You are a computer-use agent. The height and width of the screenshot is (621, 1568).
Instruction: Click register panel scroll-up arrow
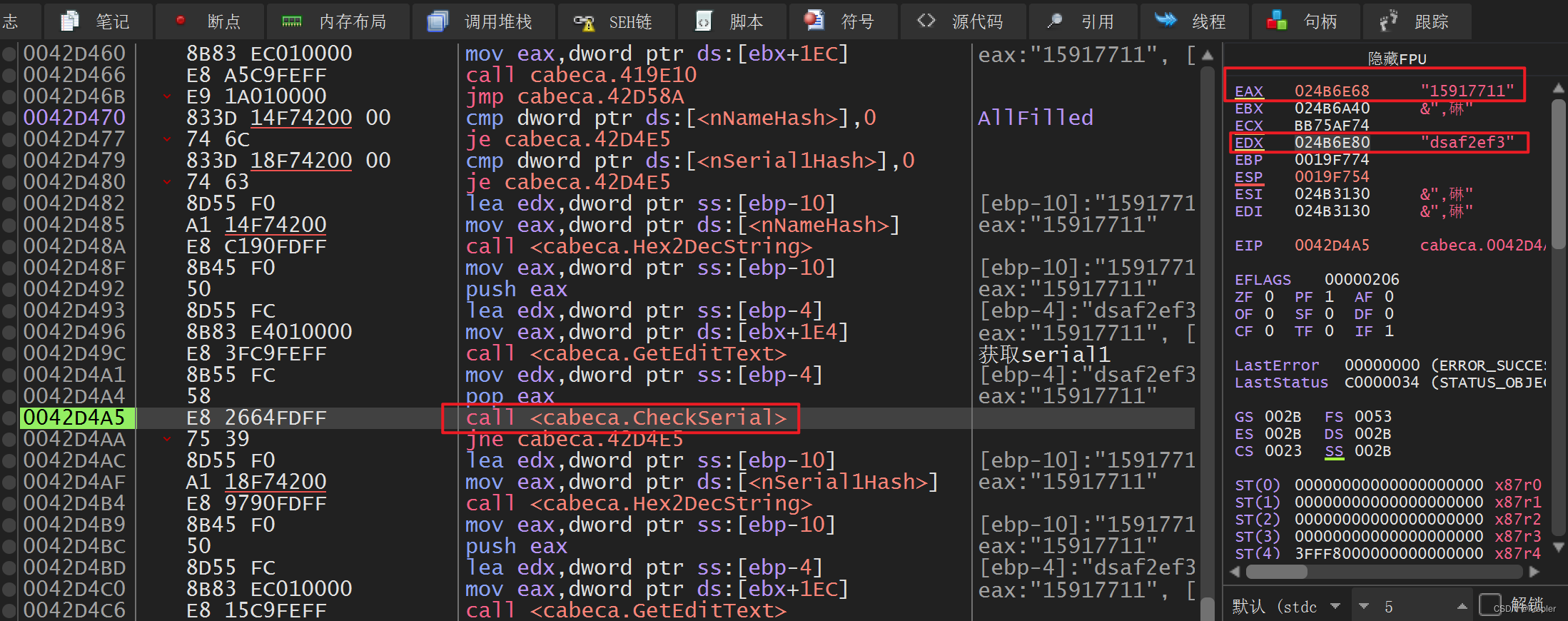click(1559, 89)
